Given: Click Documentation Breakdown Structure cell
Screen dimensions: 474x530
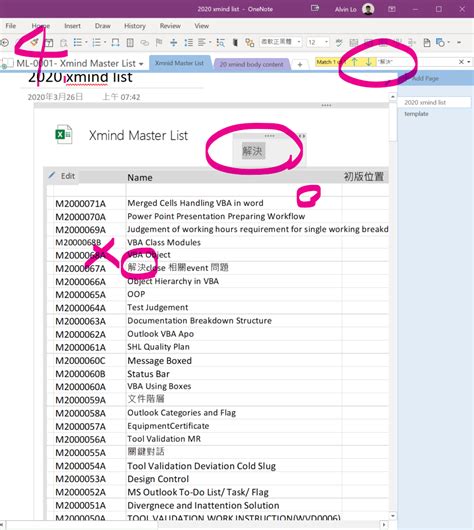Looking at the screenshot, I should pos(199,320).
